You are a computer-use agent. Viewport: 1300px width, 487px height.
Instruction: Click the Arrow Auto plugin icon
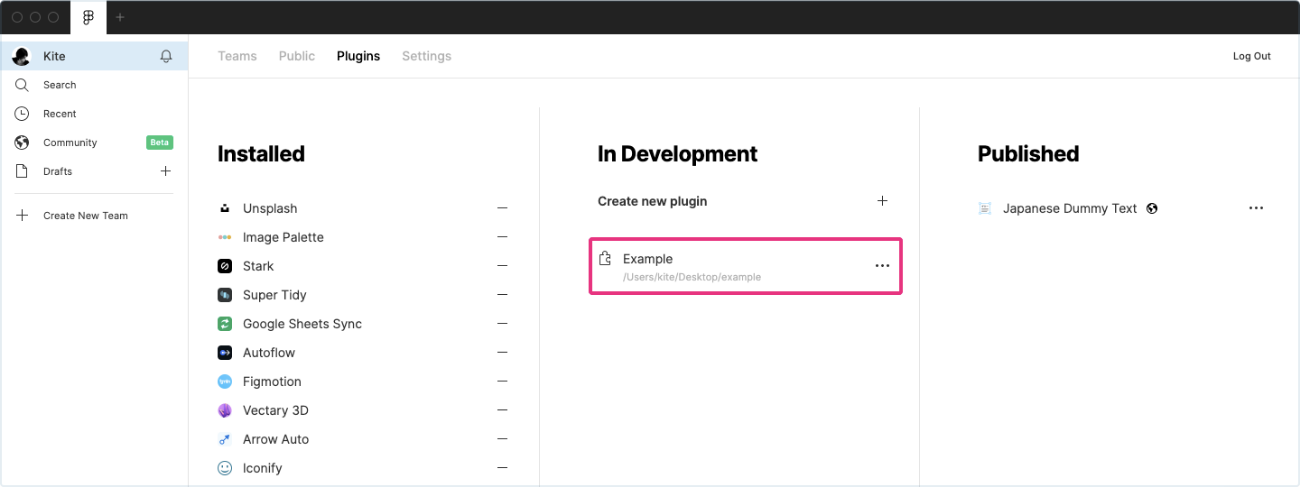(225, 439)
